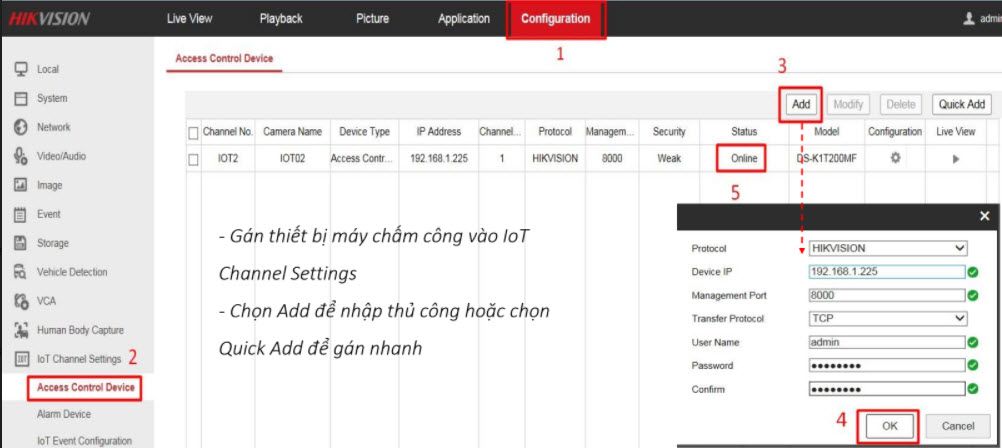Click the Storage sidebar label
This screenshot has width=1002, height=448.
(52, 243)
